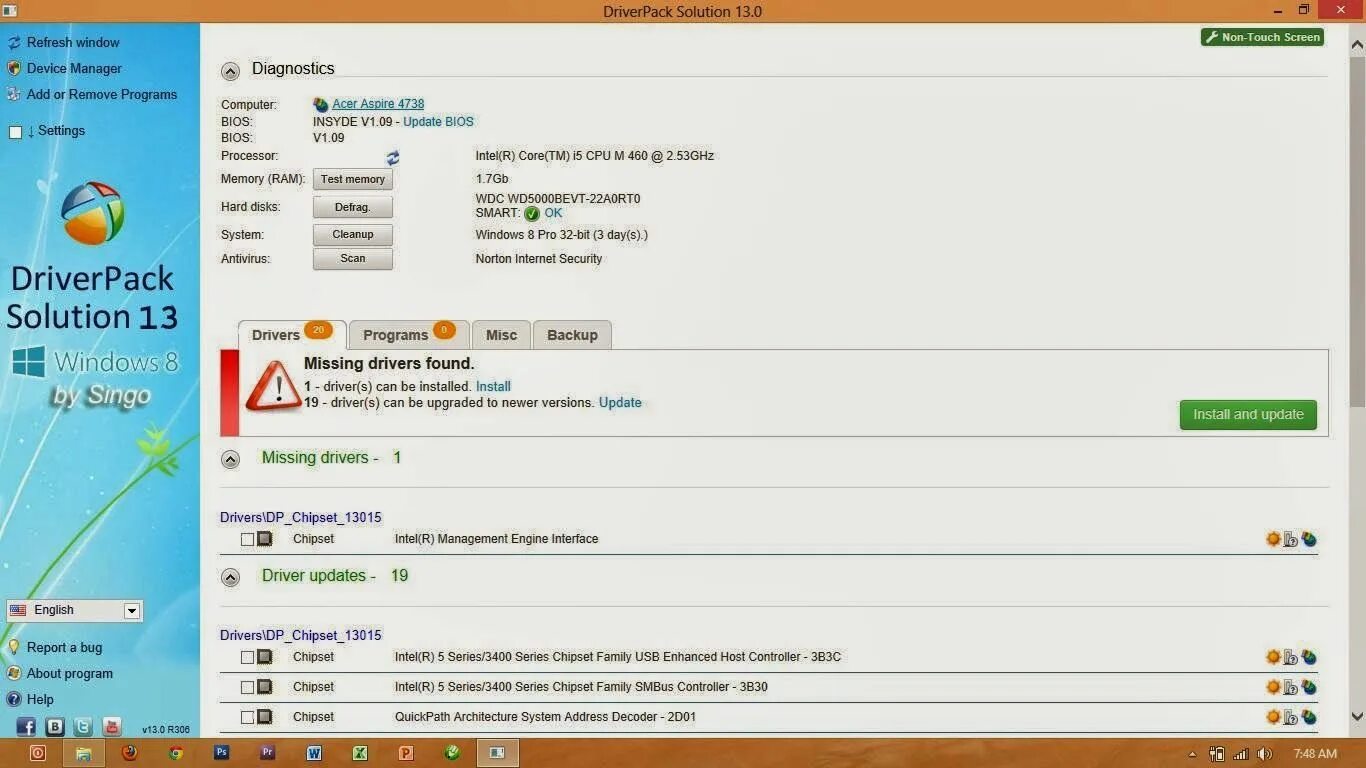Click the Test memory button
Viewport: 1366px width, 768px height.
[353, 179]
